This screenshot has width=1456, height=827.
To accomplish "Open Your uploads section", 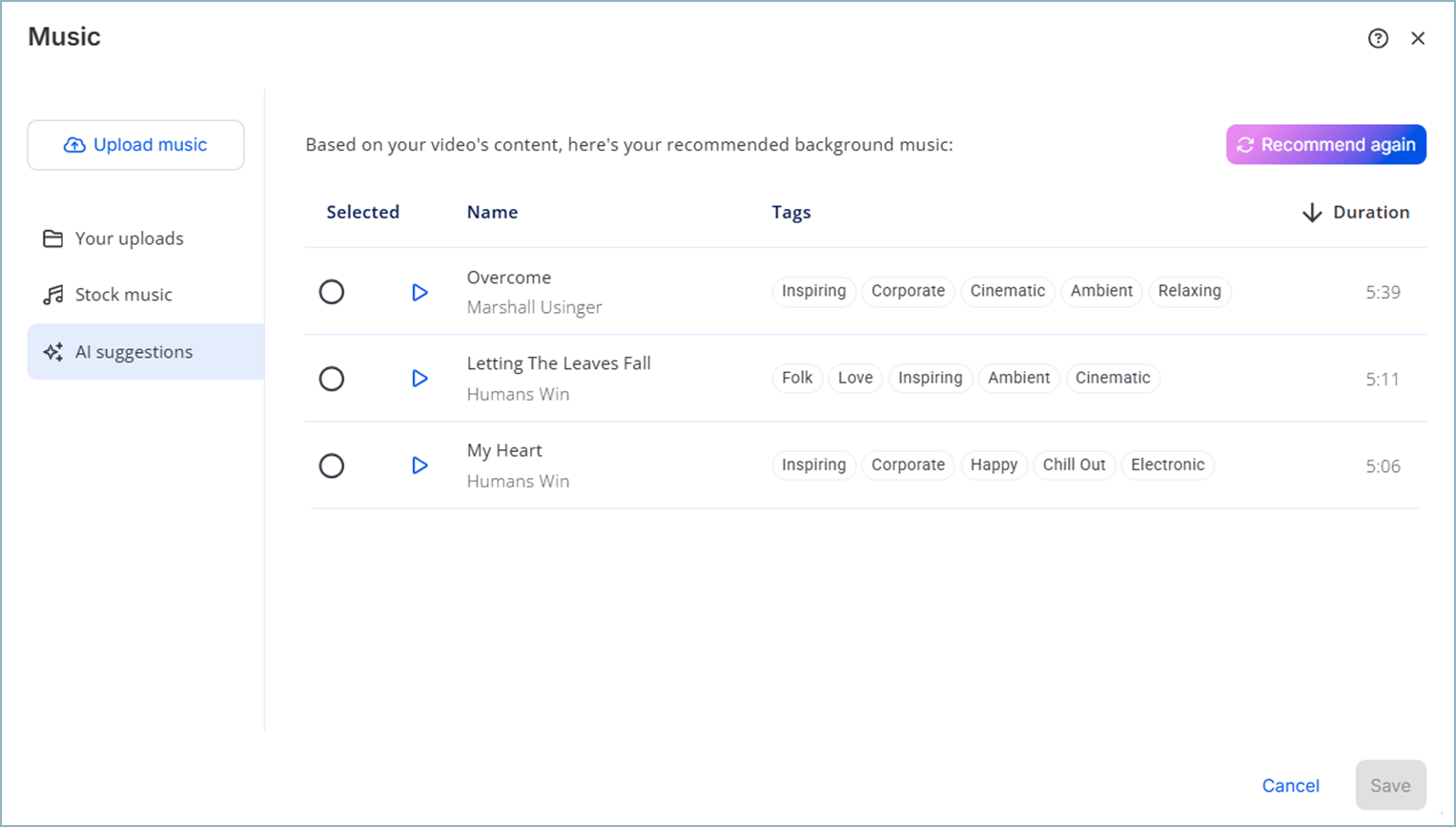I will tap(129, 238).
